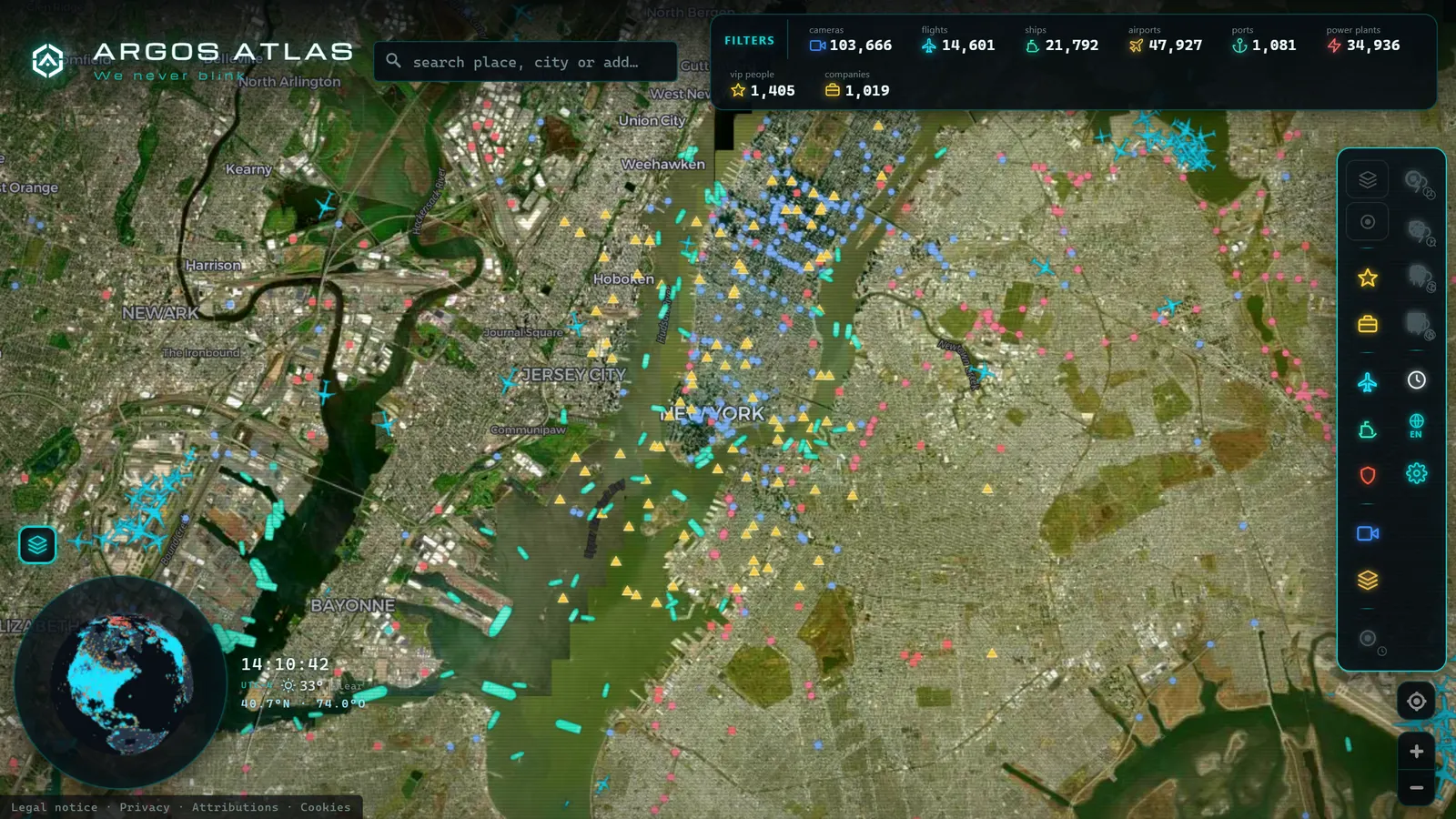The image size is (1456, 819).
Task: Select the orange stacked layers icon in right panel
Action: (x=1367, y=580)
